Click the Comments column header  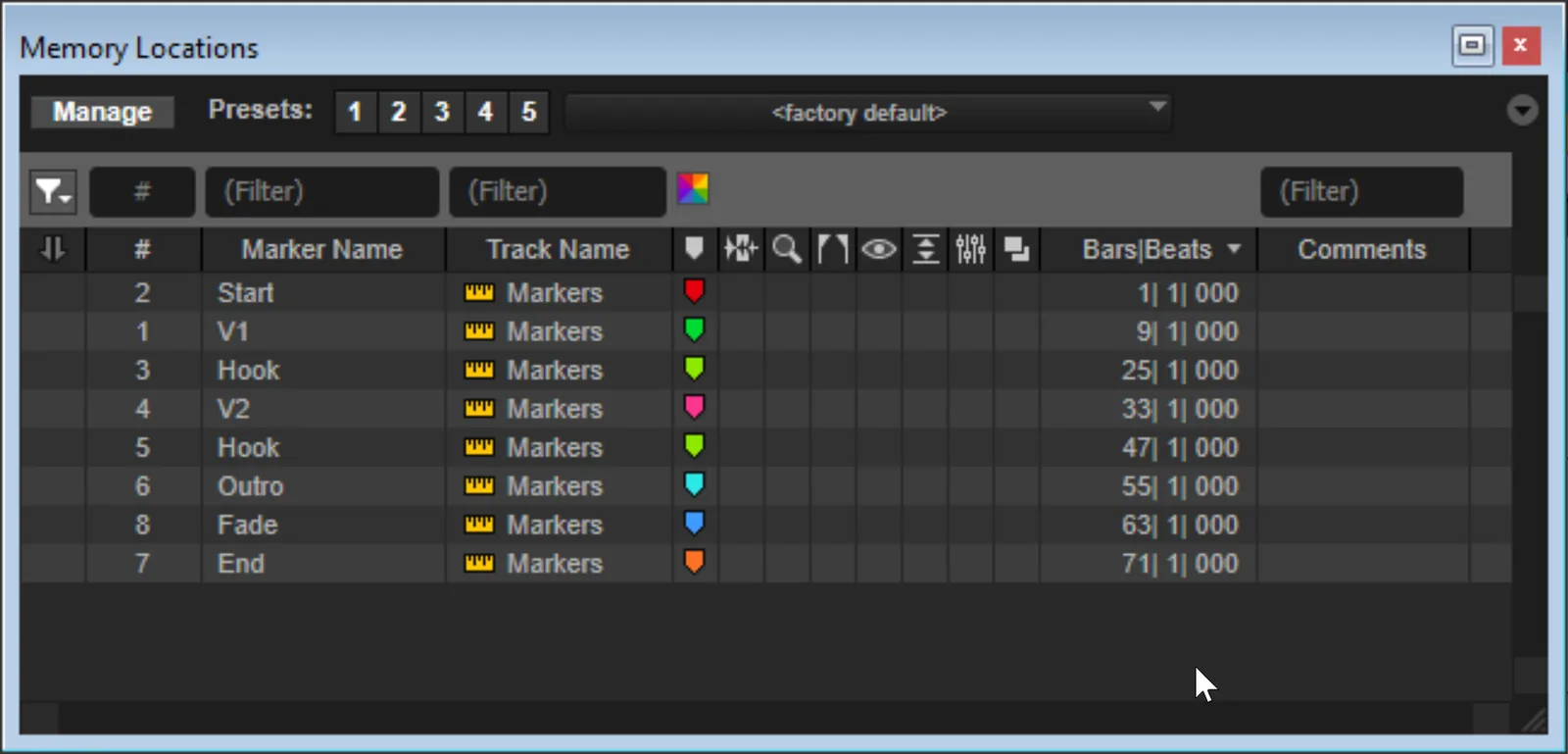tap(1362, 250)
